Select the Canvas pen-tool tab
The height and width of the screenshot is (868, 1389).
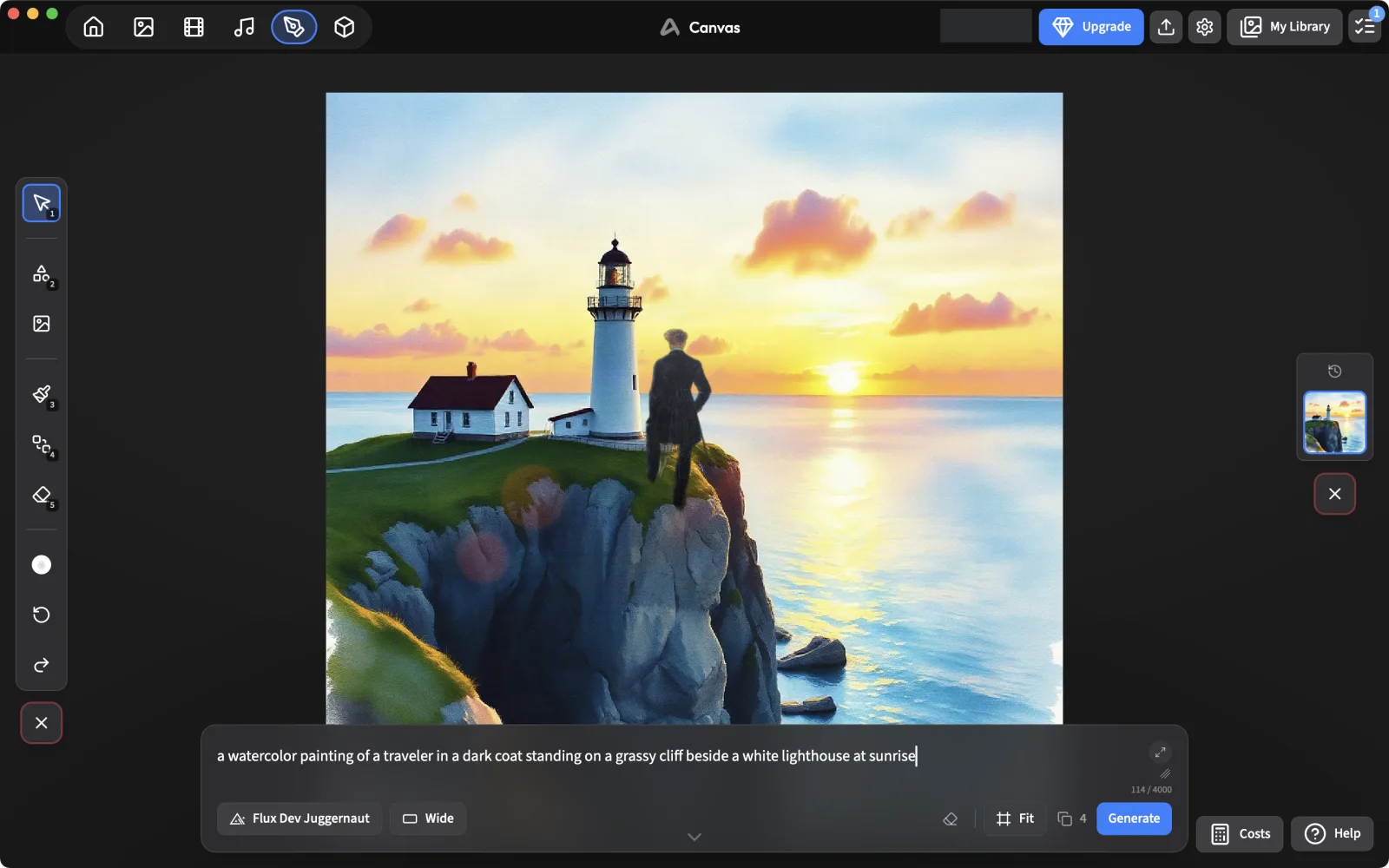click(x=294, y=27)
